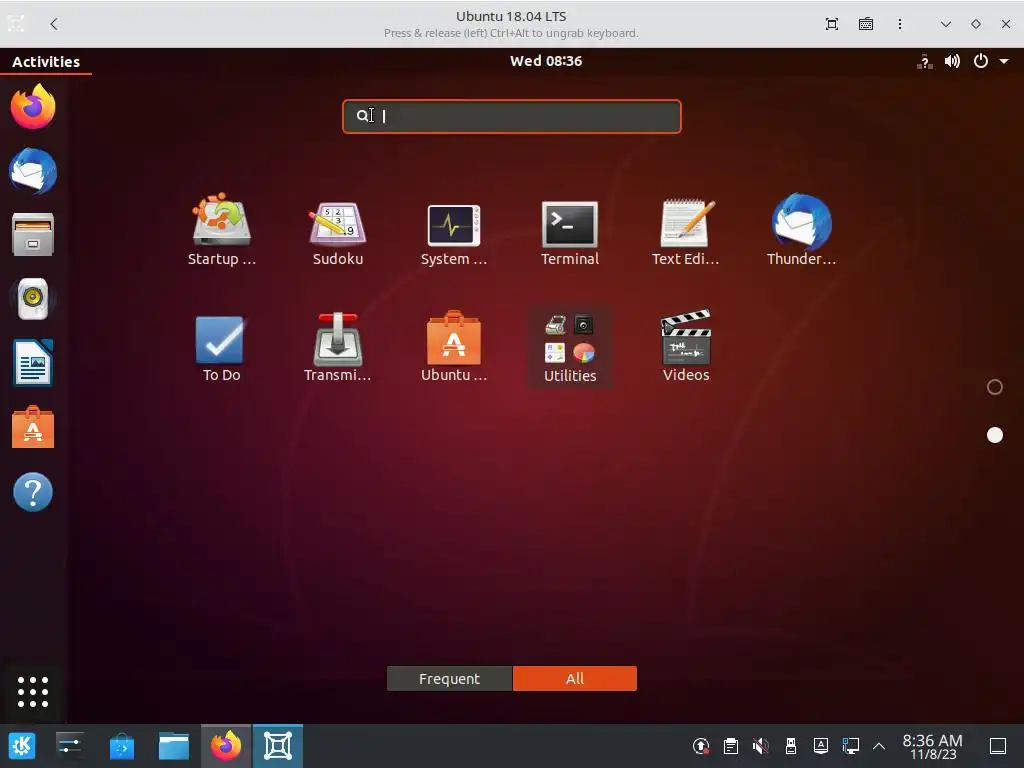The width and height of the screenshot is (1024, 768).
Task: Open the clock Wed 08:36 menu
Action: [546, 61]
